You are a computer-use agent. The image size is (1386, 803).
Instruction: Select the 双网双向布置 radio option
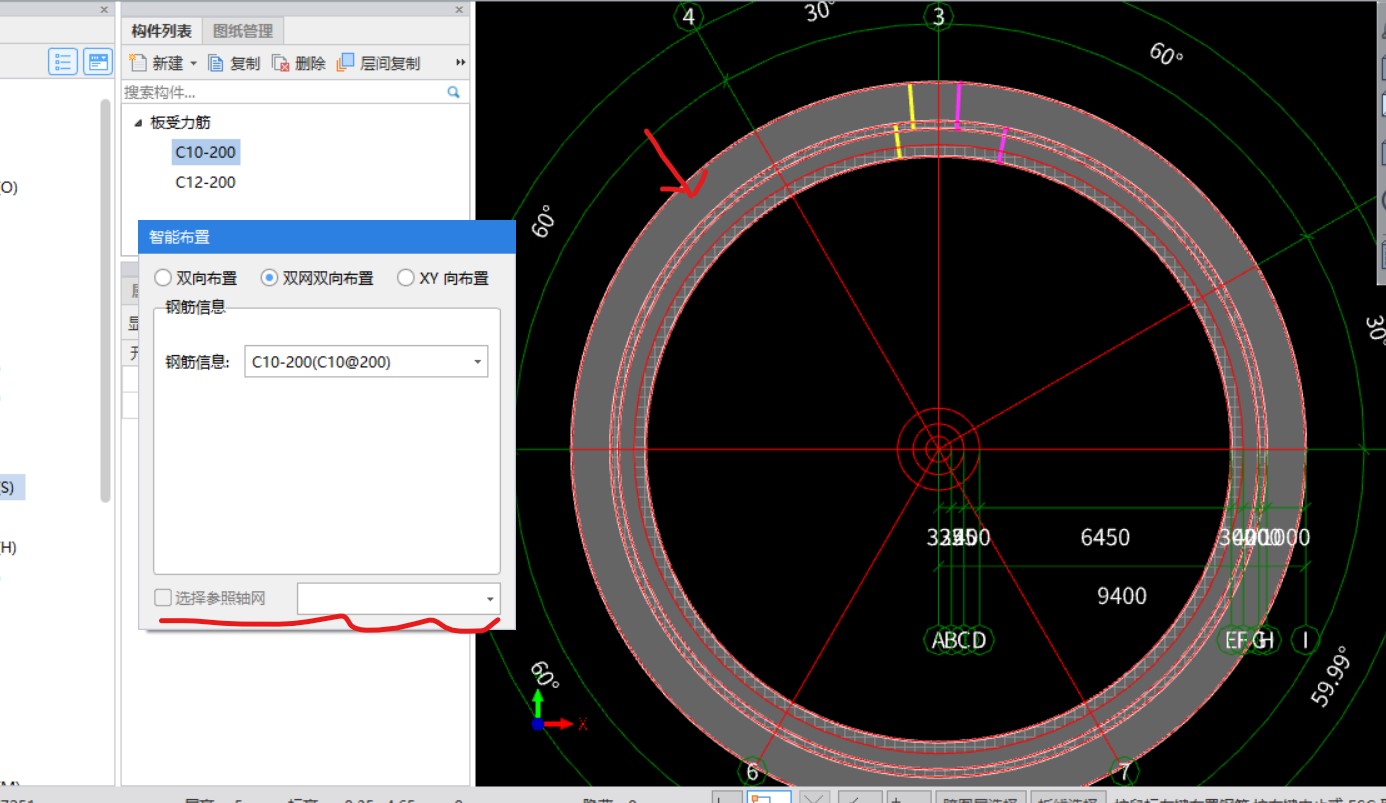point(317,278)
